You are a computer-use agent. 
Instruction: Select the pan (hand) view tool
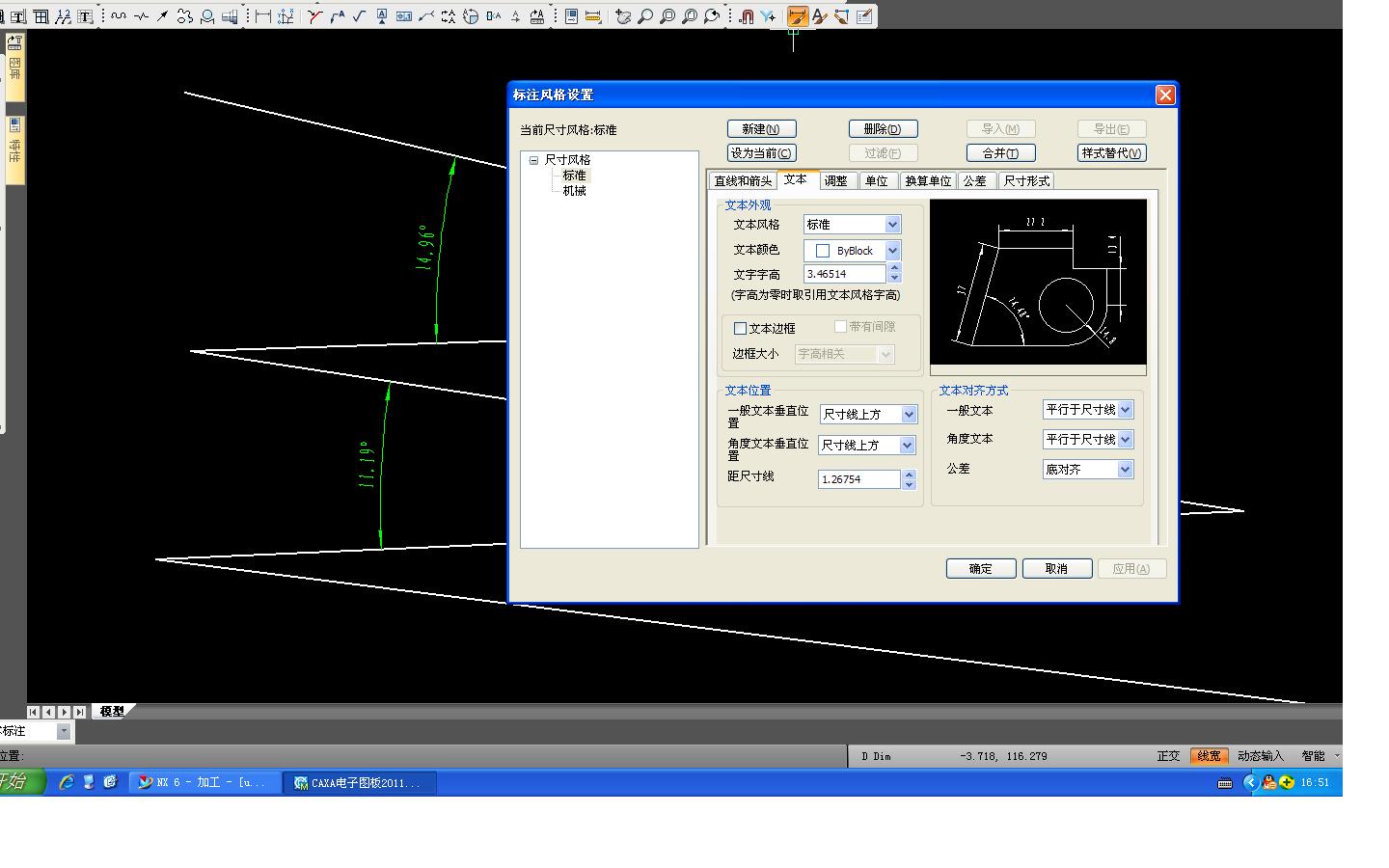click(623, 16)
